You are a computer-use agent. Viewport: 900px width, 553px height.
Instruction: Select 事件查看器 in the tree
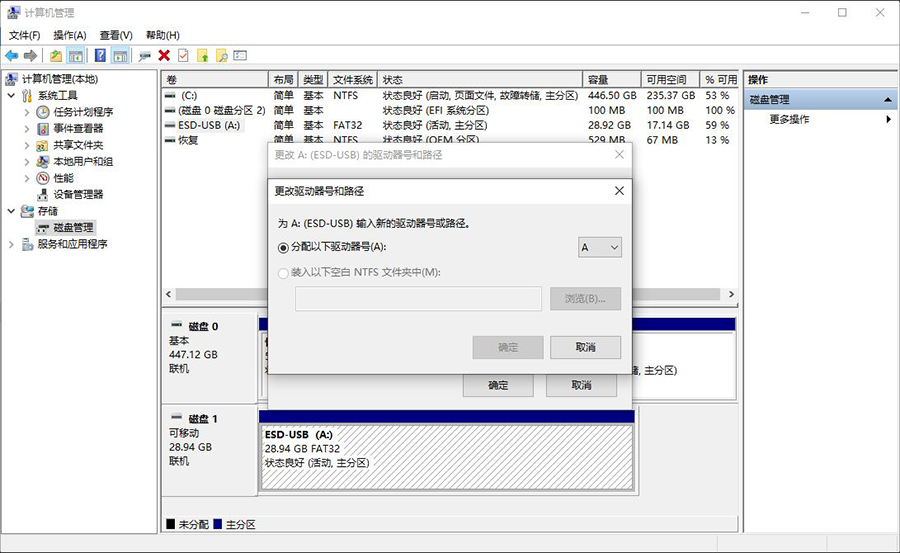(78, 129)
